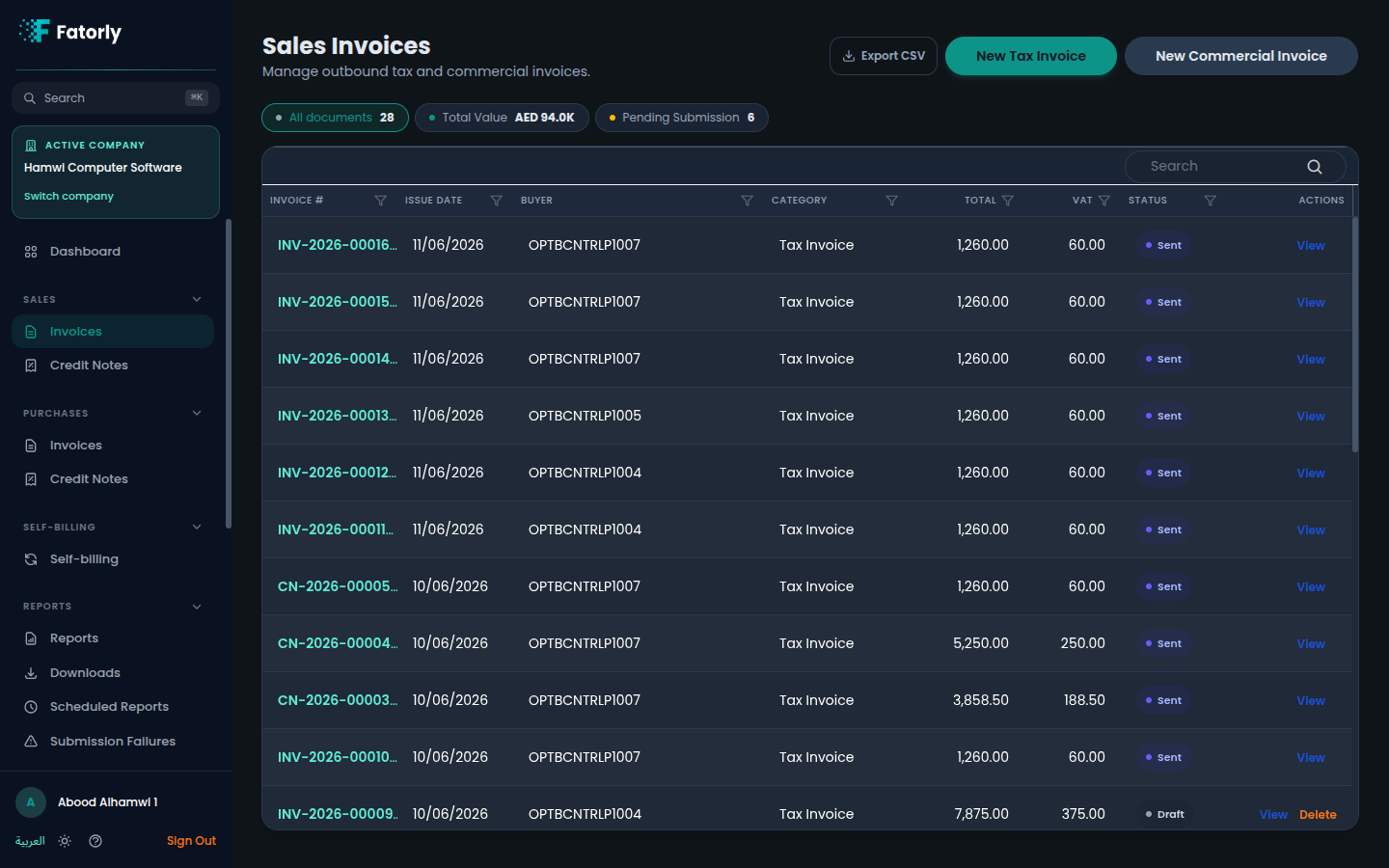Image resolution: width=1389 pixels, height=868 pixels.
Task: Open invoice INV-2026-00010
Action: 338,757
